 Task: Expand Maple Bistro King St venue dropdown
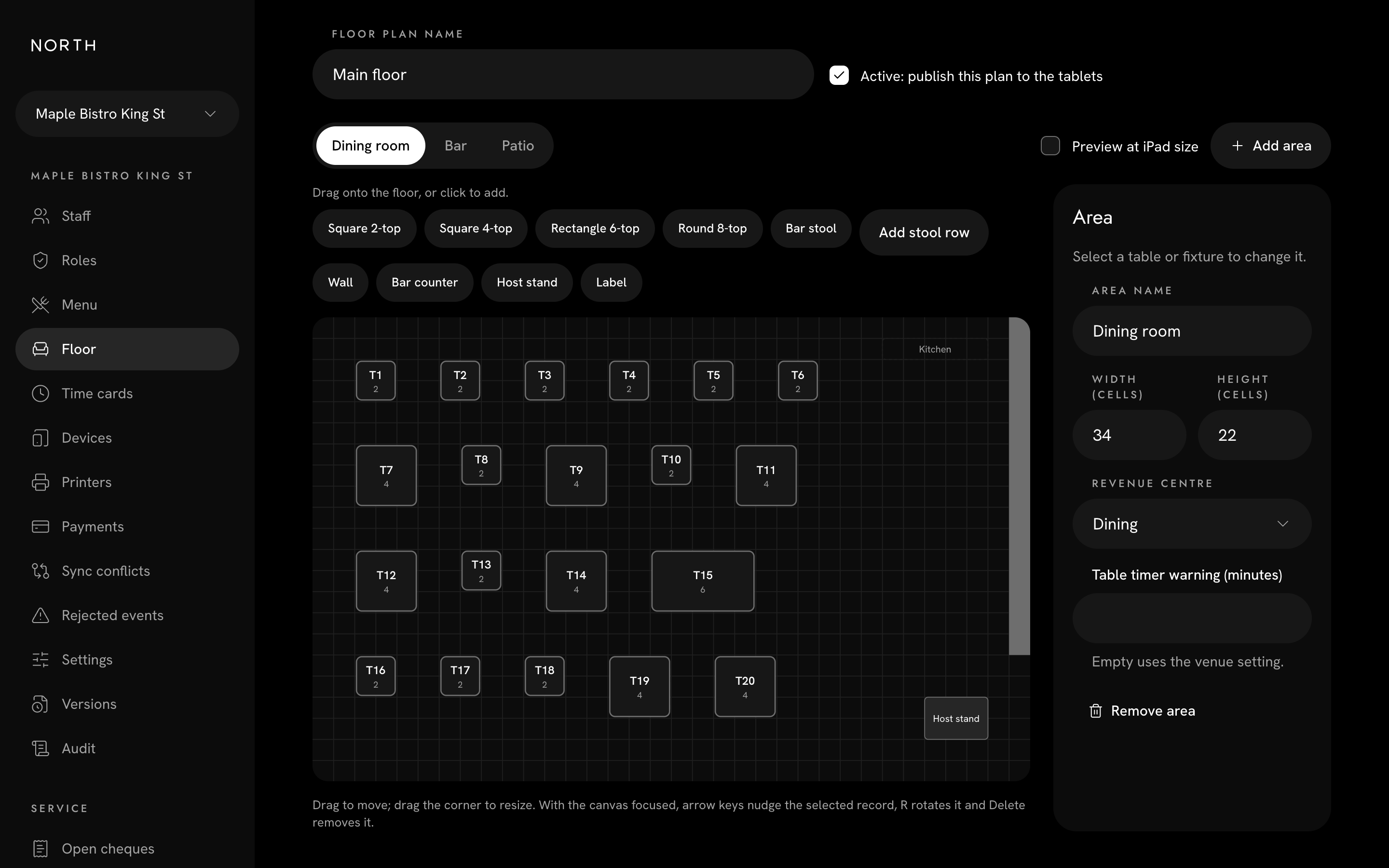pyautogui.click(x=127, y=114)
